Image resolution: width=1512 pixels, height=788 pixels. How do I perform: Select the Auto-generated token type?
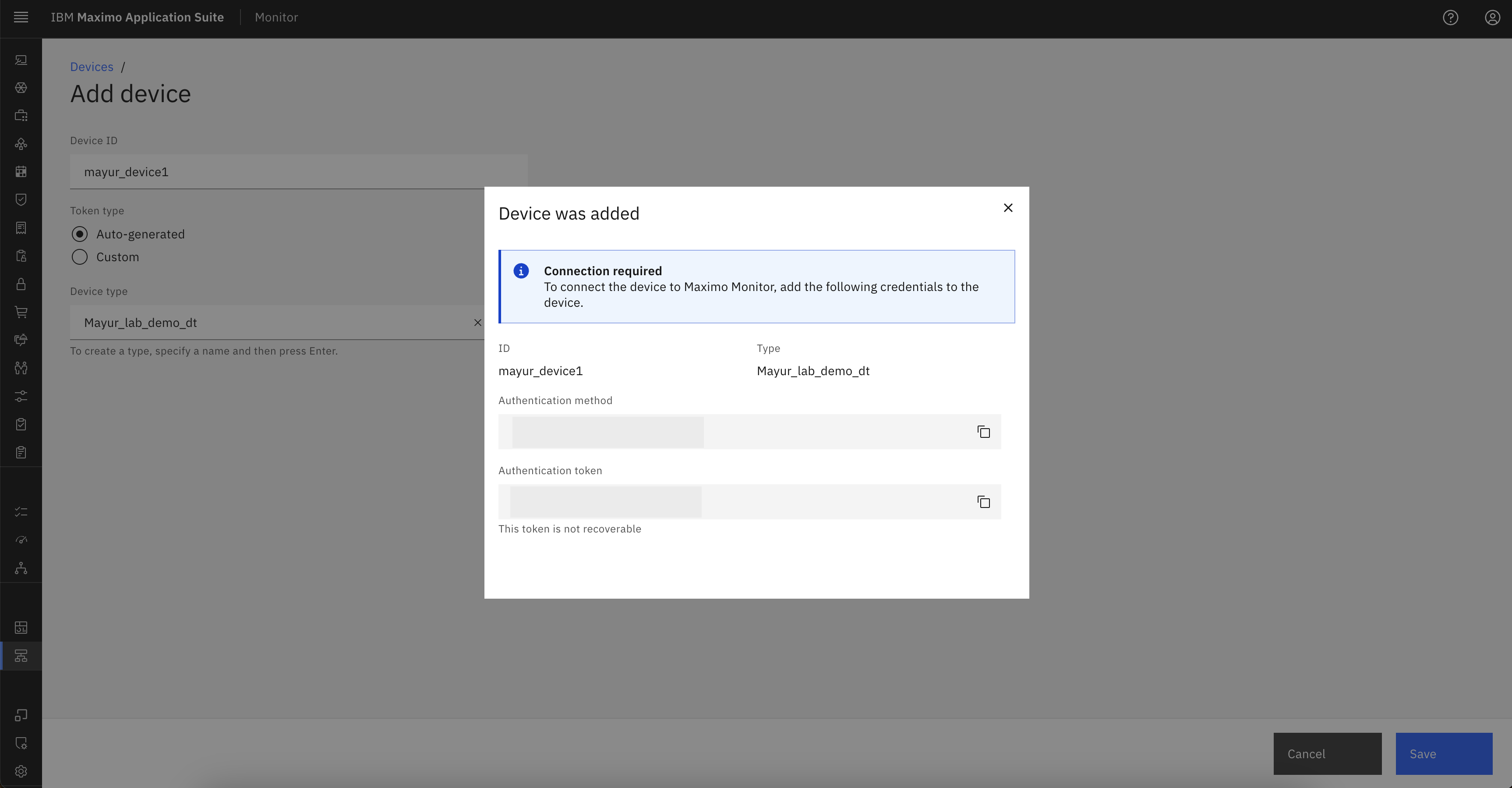click(x=80, y=234)
